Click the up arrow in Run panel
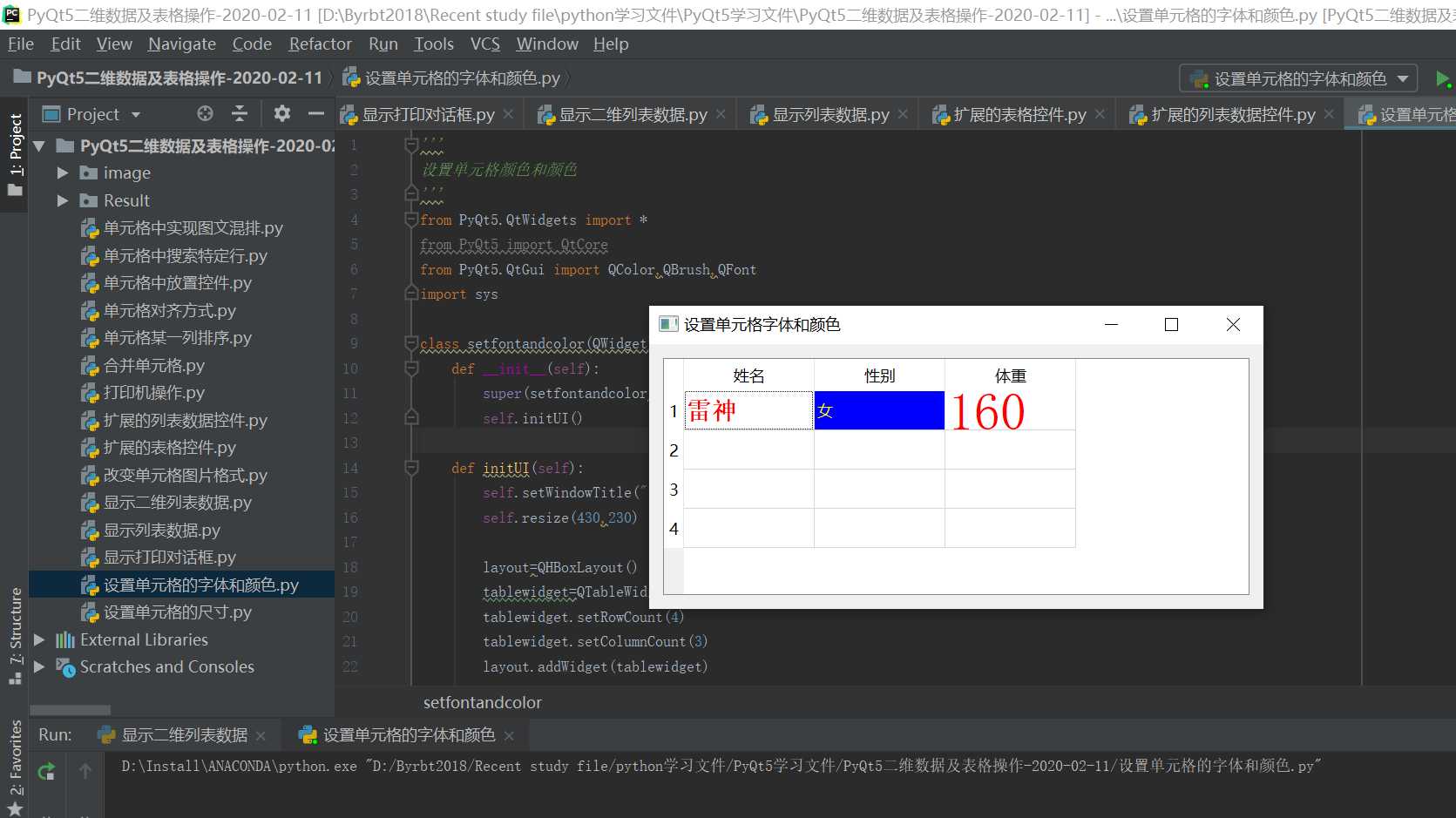 [85, 771]
